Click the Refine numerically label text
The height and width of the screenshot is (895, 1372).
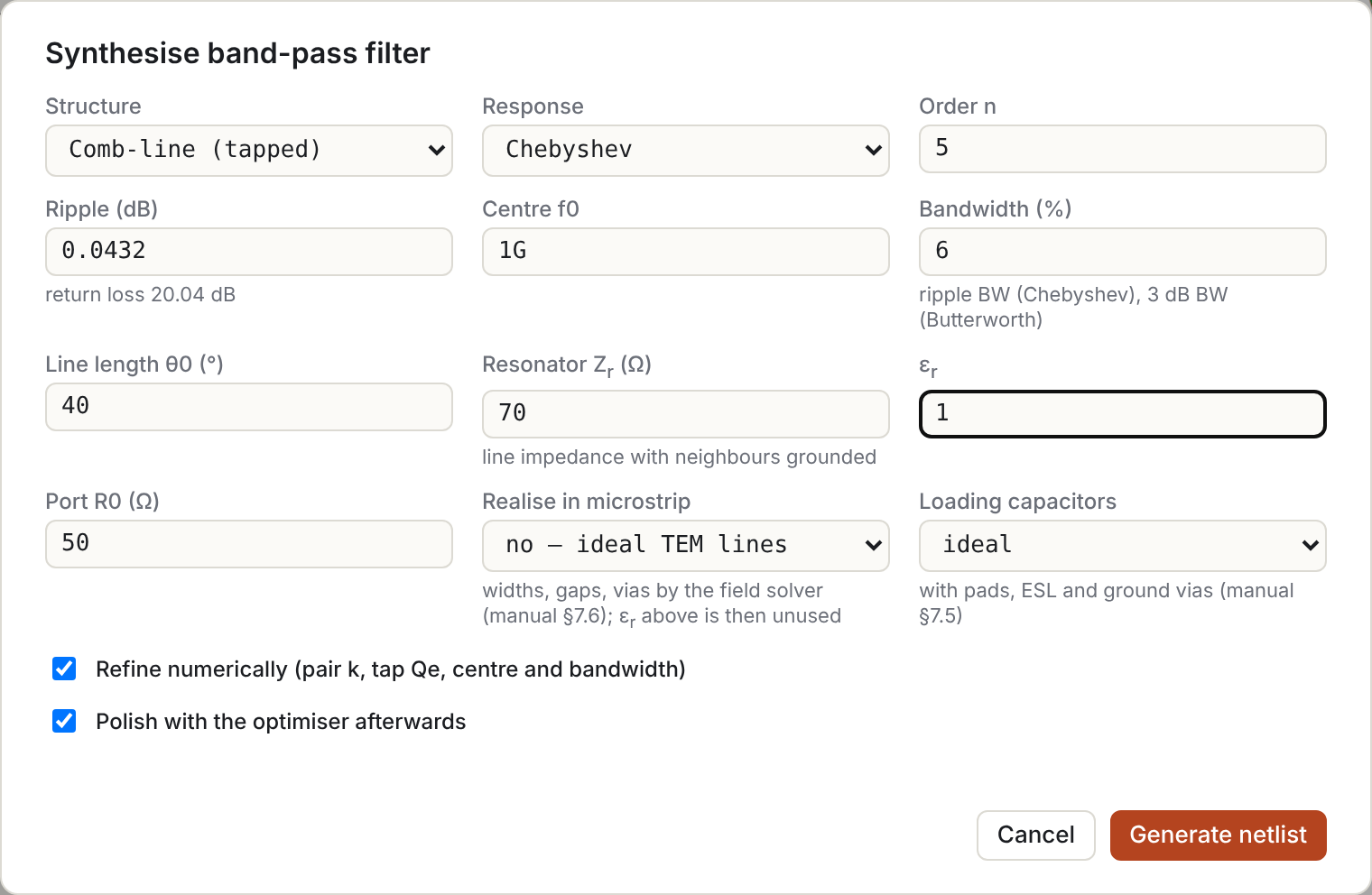[x=391, y=669]
